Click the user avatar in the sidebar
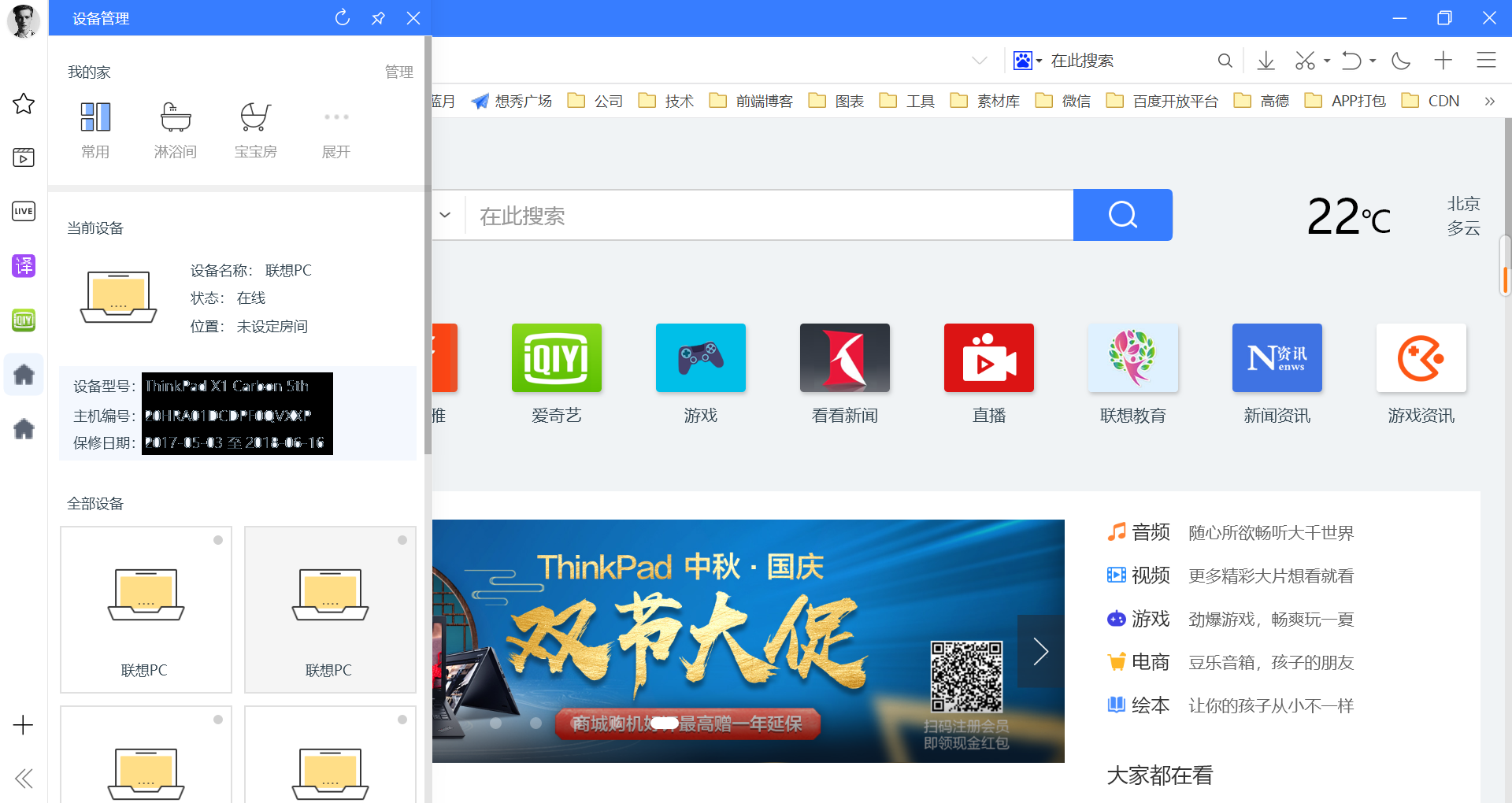 tap(23, 20)
